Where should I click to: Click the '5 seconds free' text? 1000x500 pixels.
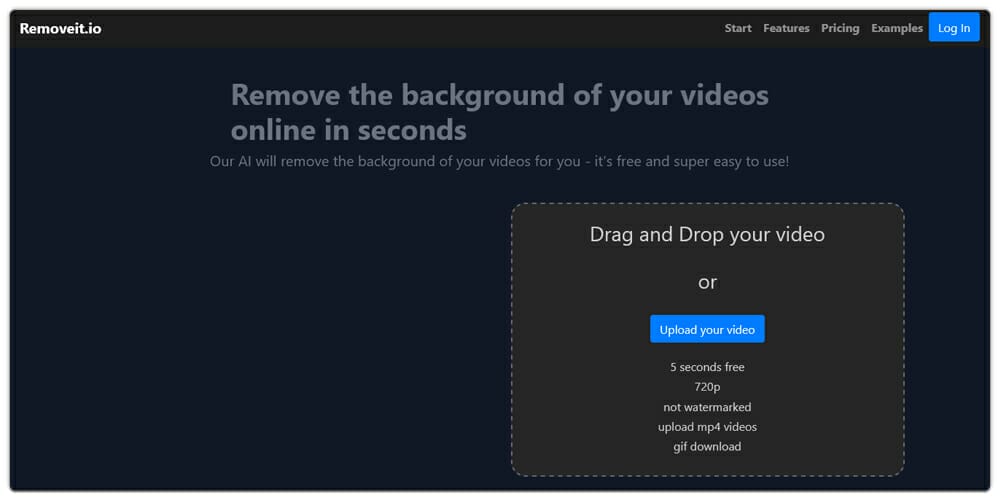point(707,367)
